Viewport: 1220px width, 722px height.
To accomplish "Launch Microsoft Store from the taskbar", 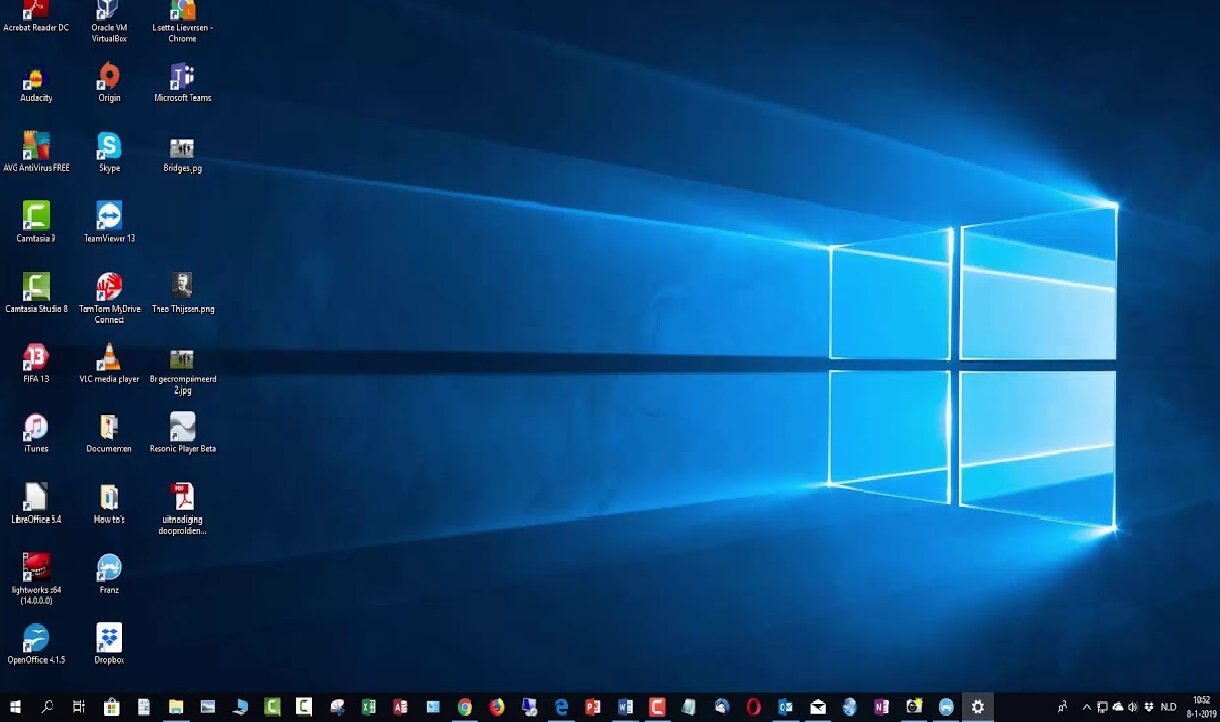I will [x=111, y=707].
